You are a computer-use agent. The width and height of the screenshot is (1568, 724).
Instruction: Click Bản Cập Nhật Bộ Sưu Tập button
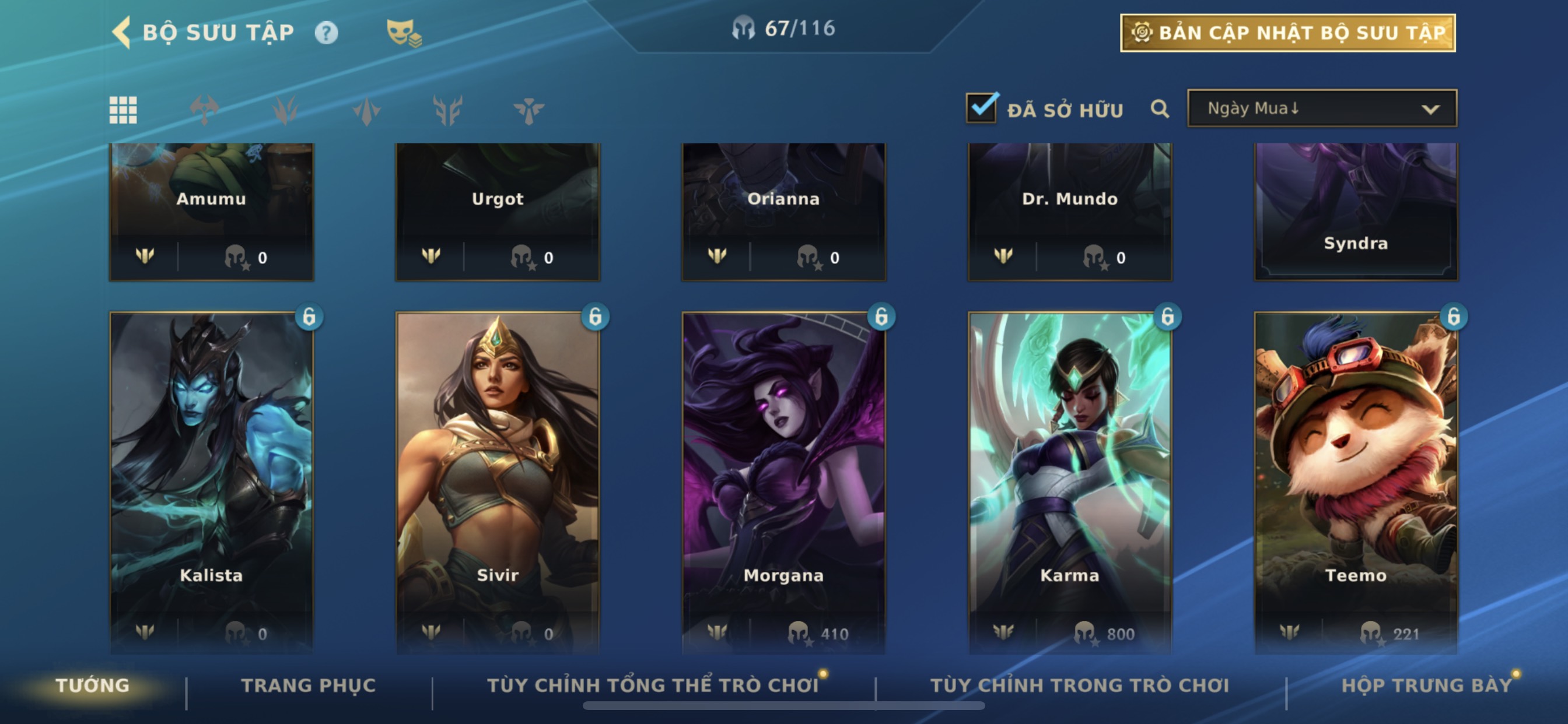click(1288, 33)
